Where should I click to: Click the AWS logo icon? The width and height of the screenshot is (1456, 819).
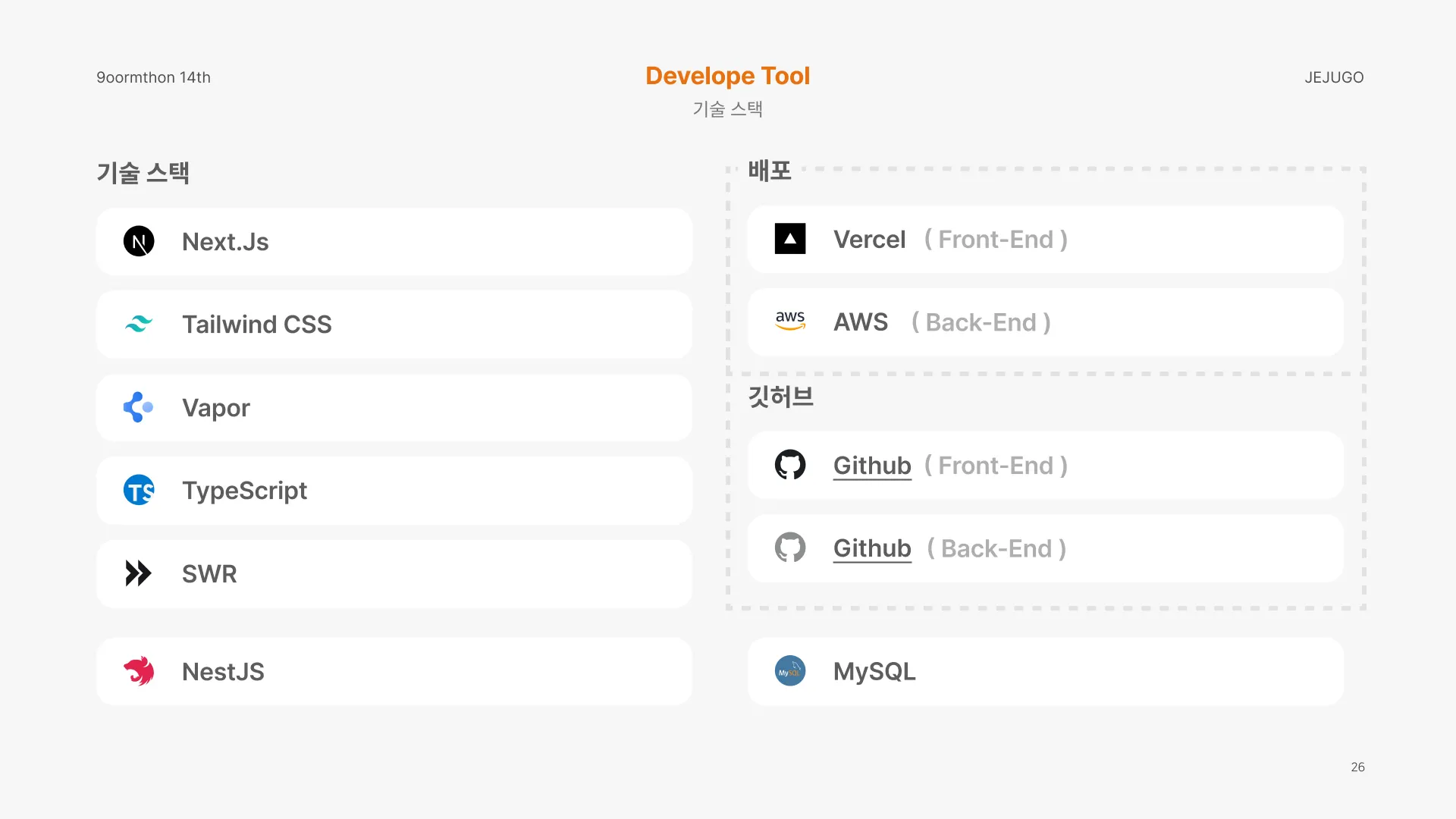(x=789, y=322)
